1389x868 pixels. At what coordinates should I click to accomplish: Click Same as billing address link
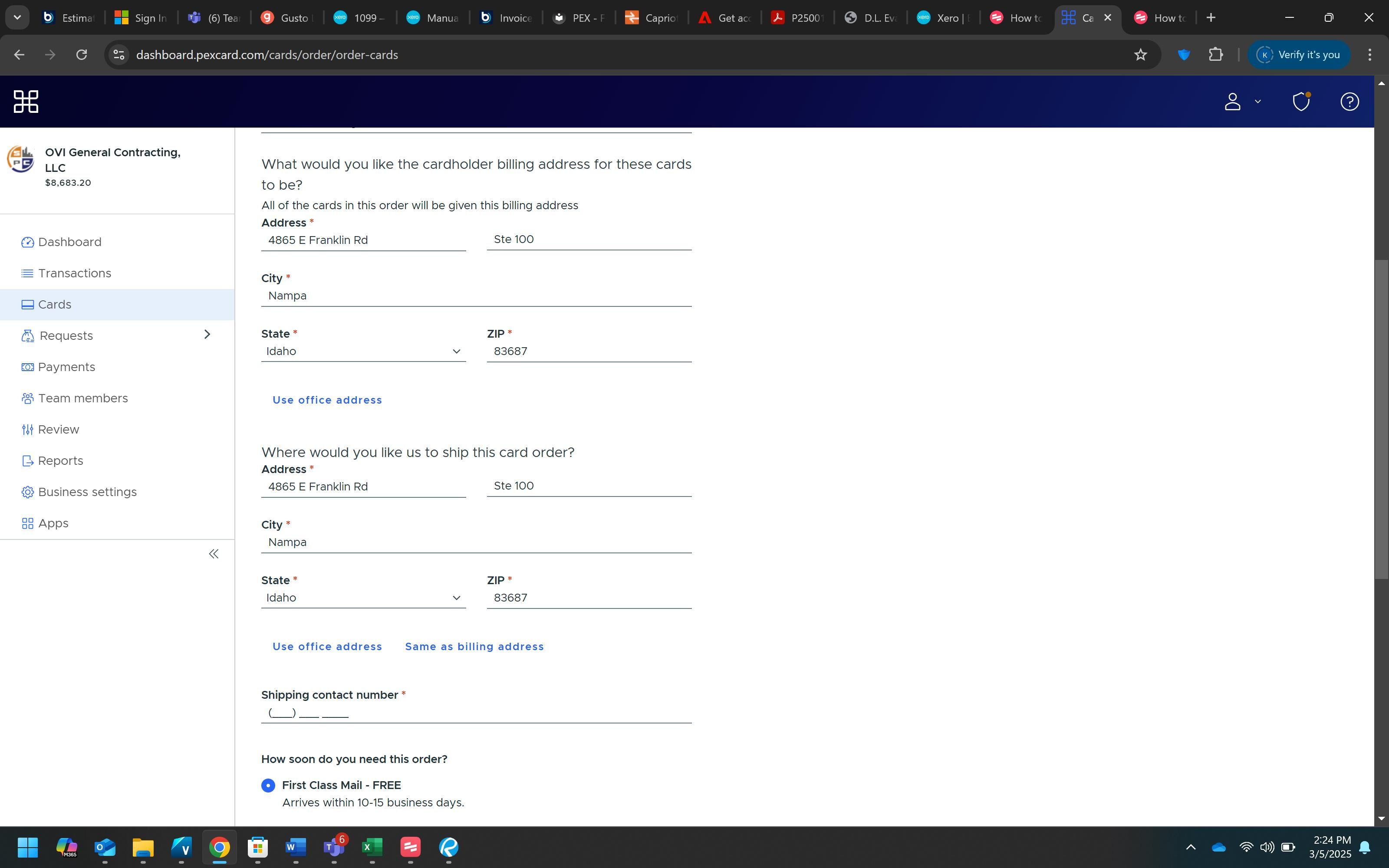(x=474, y=646)
